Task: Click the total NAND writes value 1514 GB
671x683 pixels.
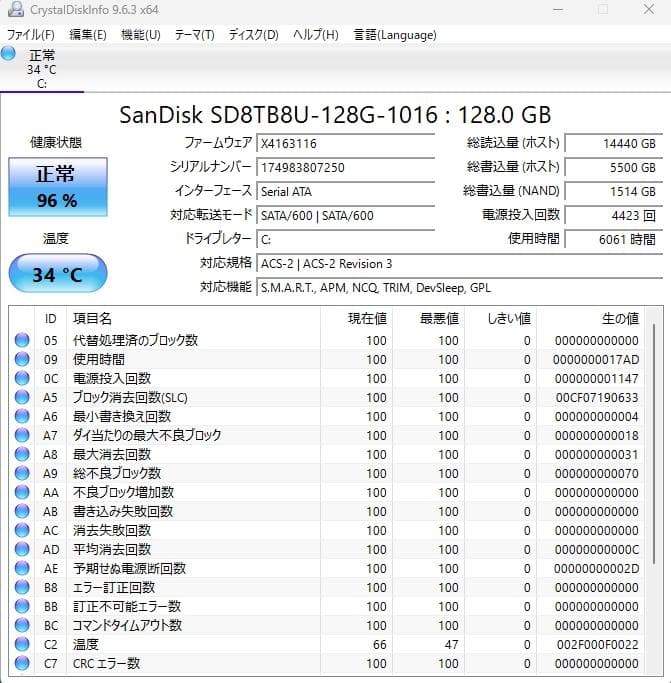Action: tap(613, 191)
